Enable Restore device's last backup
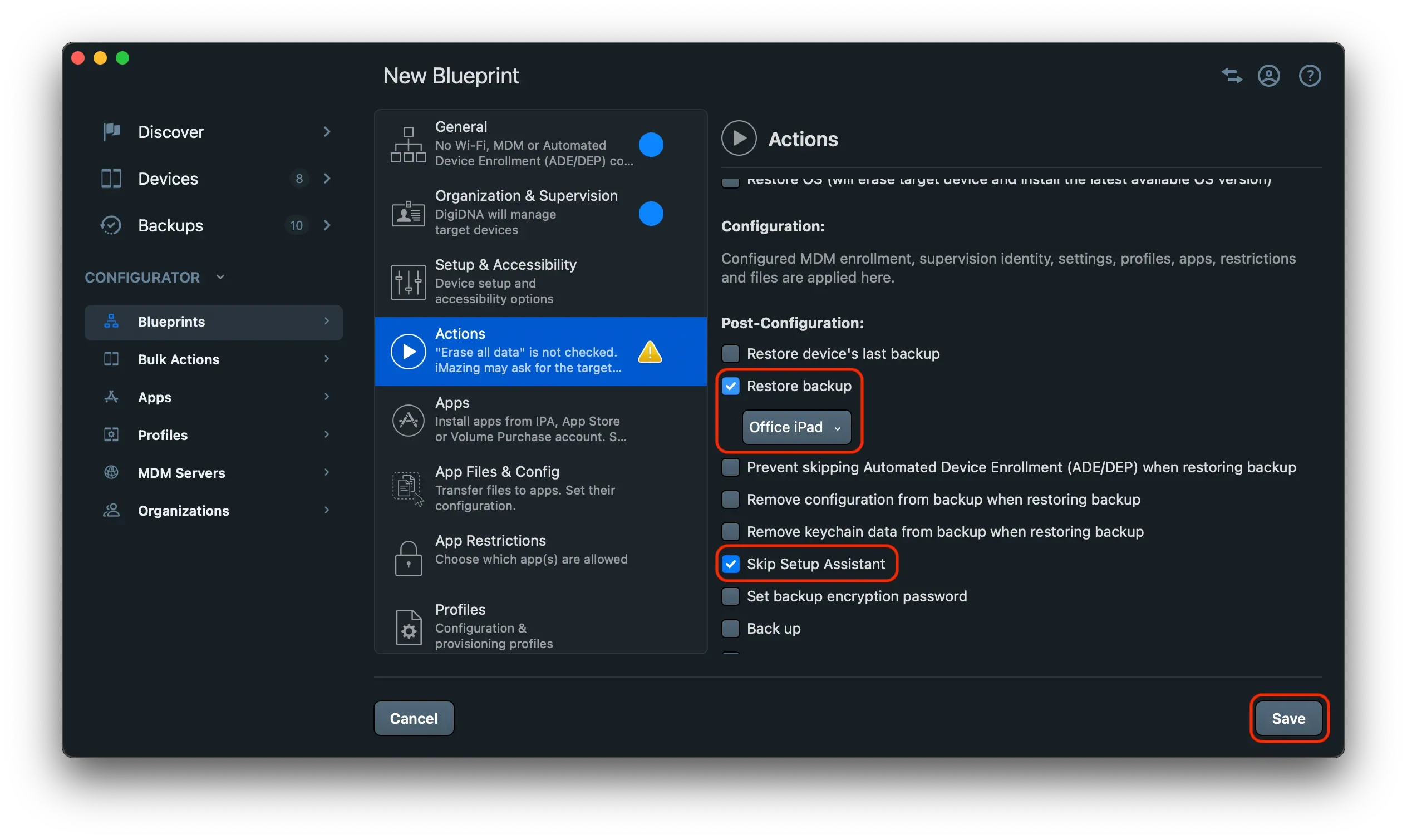1407x840 pixels. (x=730, y=353)
